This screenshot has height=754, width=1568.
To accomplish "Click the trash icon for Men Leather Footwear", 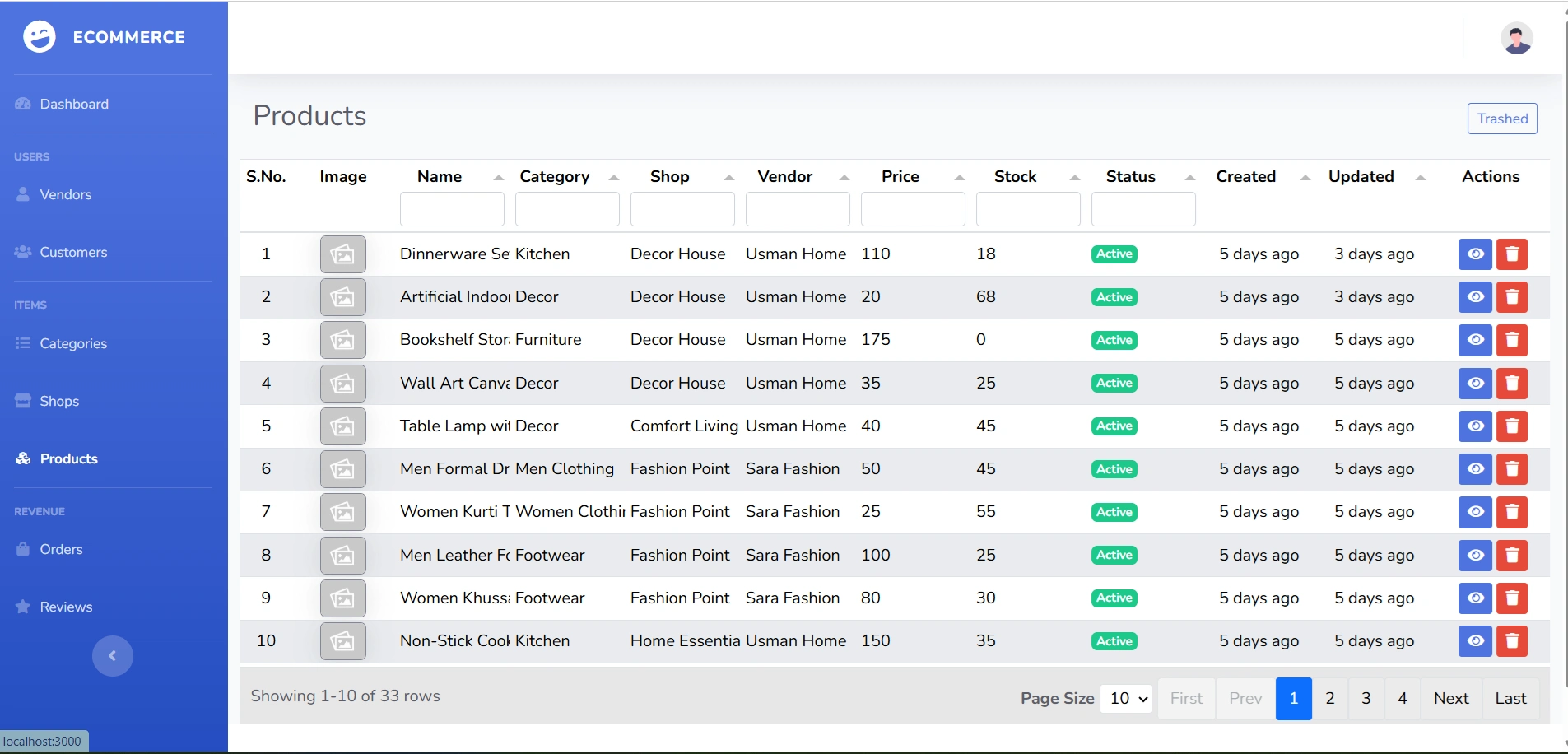I will 1511,556.
